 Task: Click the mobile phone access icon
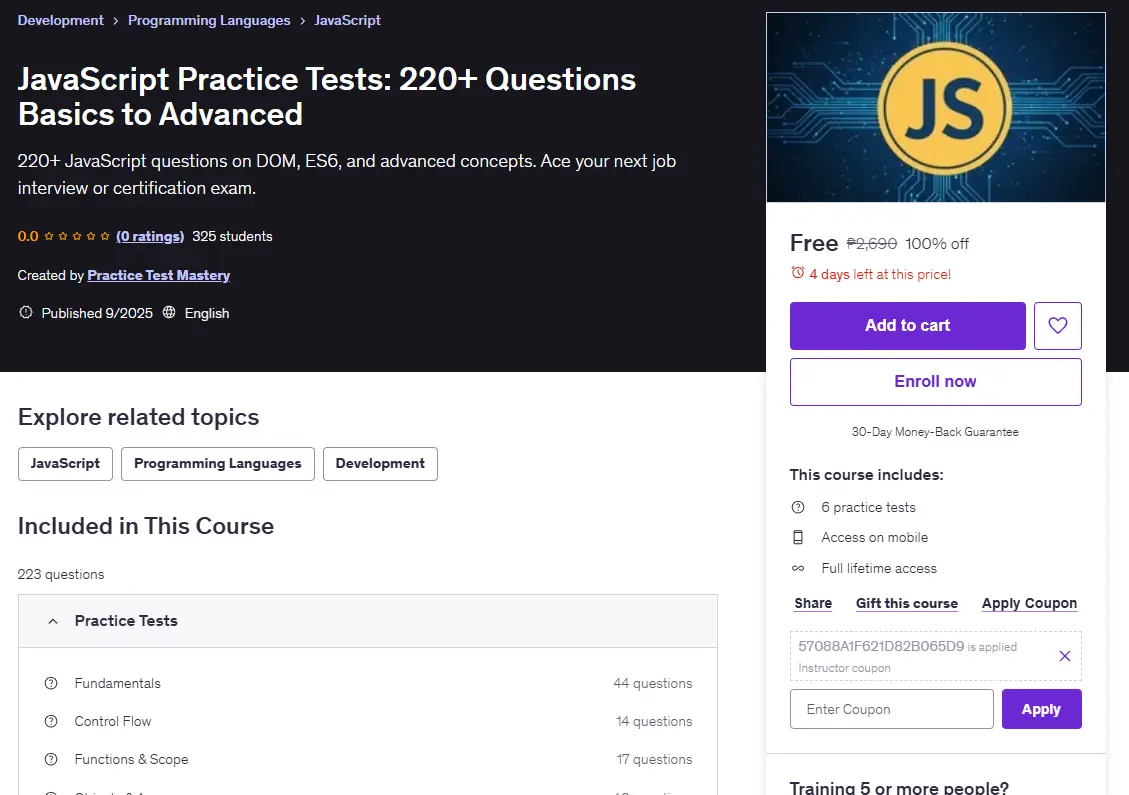[798, 537]
